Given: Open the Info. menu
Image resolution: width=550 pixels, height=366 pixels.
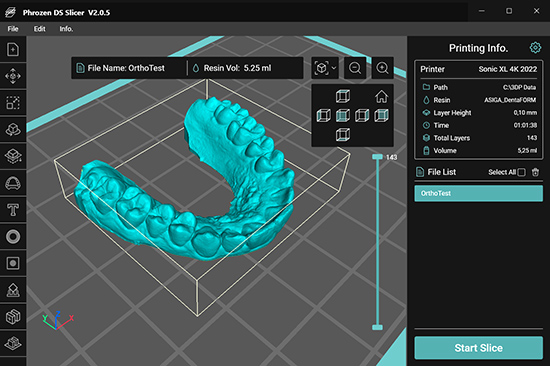Looking at the screenshot, I should 66,29.
